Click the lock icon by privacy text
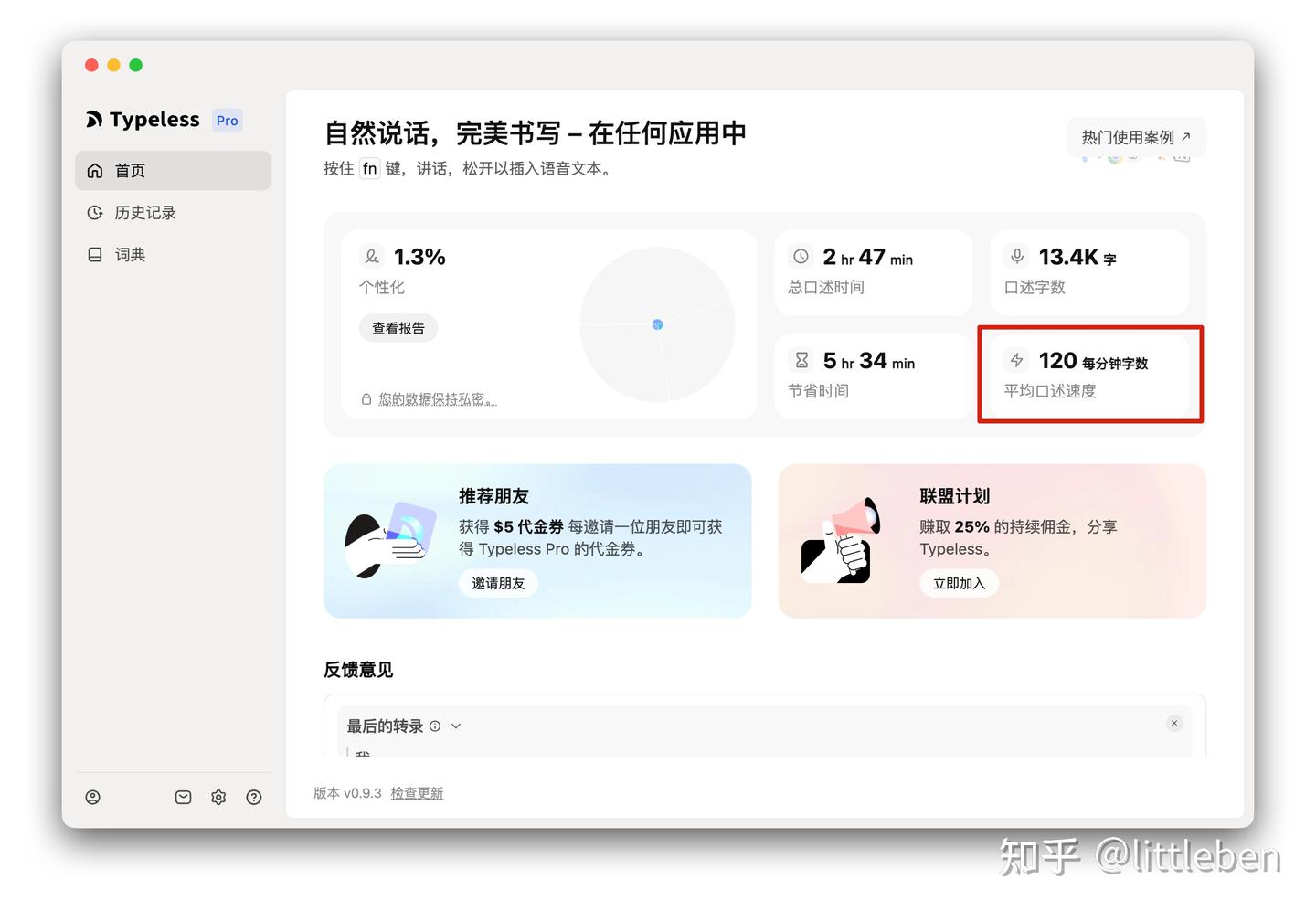Screen dimensions: 1316x911 (x=366, y=399)
